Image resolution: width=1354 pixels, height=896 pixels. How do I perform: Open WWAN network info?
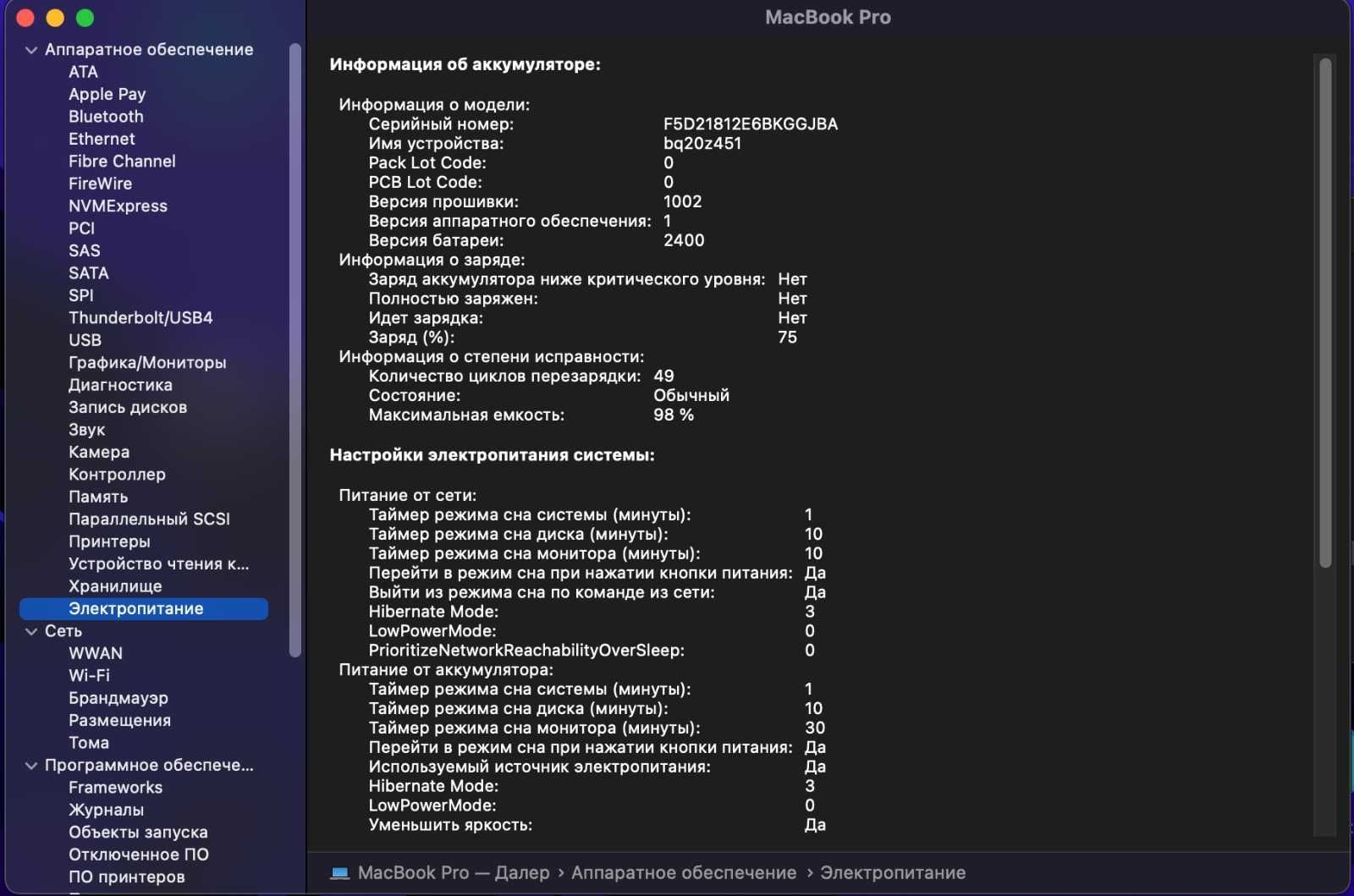(x=96, y=654)
